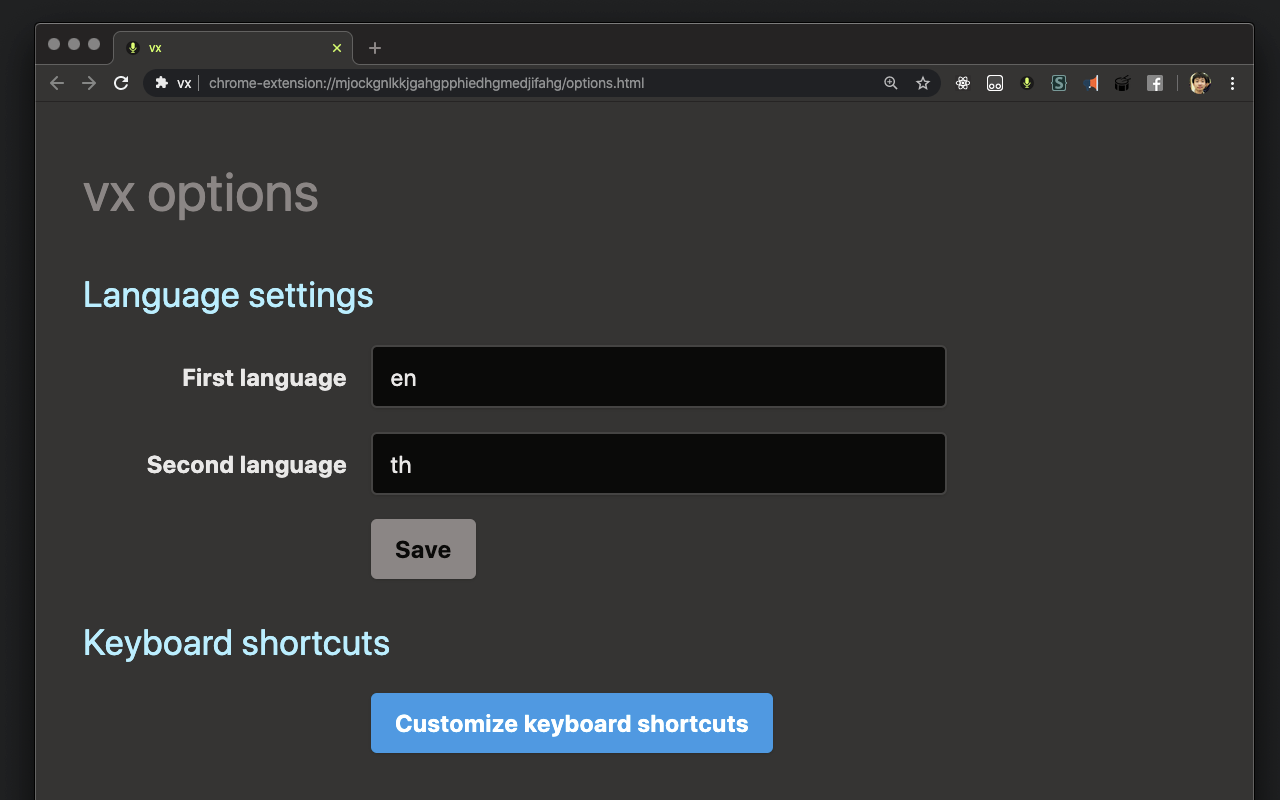
Task: Focus the First language input field
Action: (658, 377)
